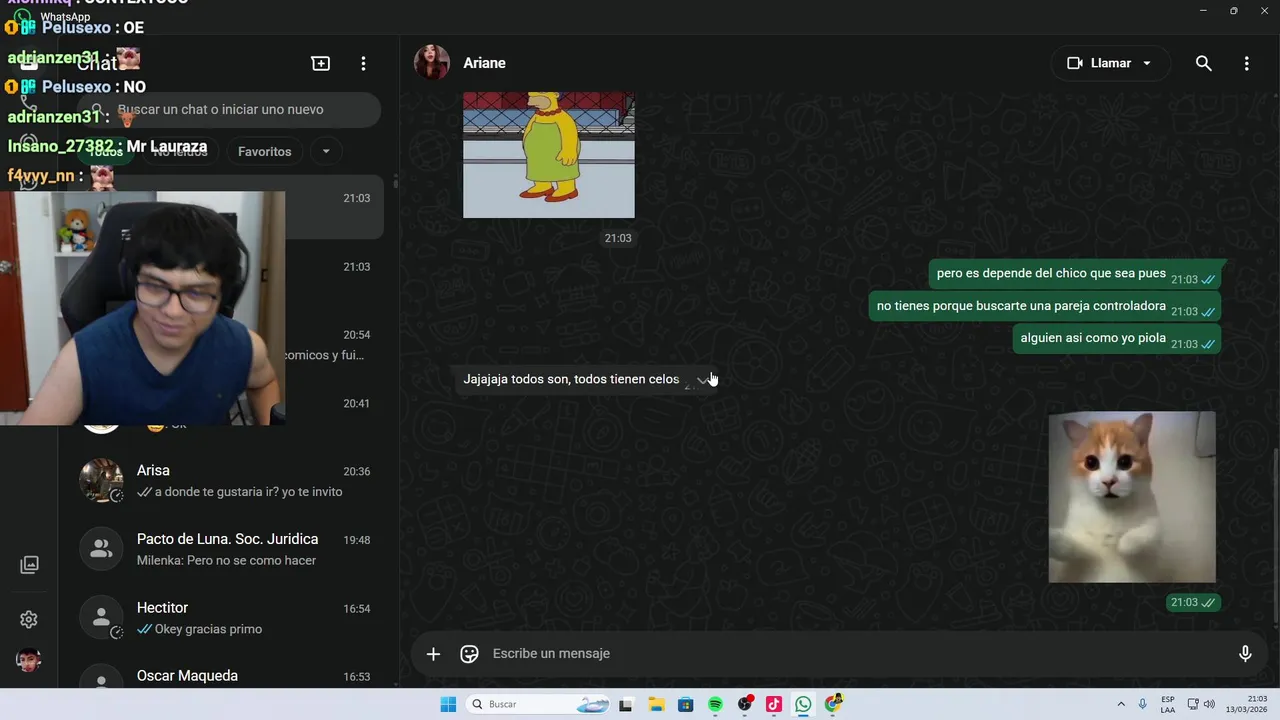Open the Homer Simpson GIF thumbnail
1280x720 pixels.
[548, 155]
